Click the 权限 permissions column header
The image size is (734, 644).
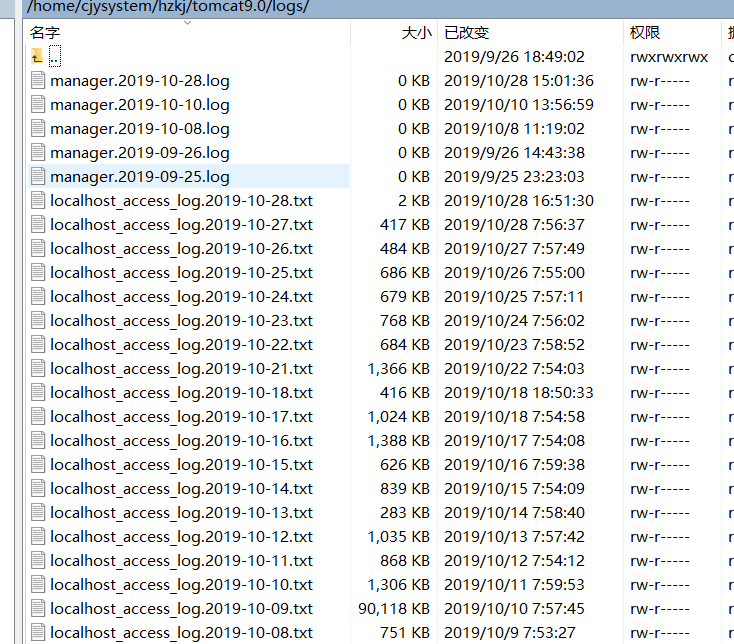645,32
